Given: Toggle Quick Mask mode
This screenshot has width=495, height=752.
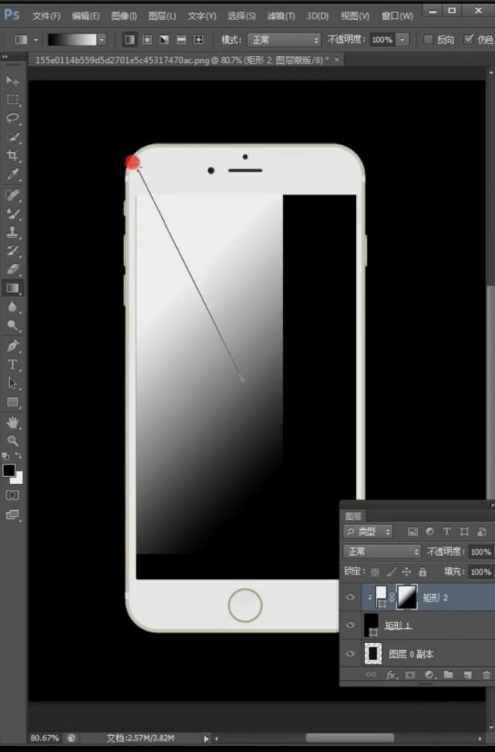Looking at the screenshot, I should [12, 495].
